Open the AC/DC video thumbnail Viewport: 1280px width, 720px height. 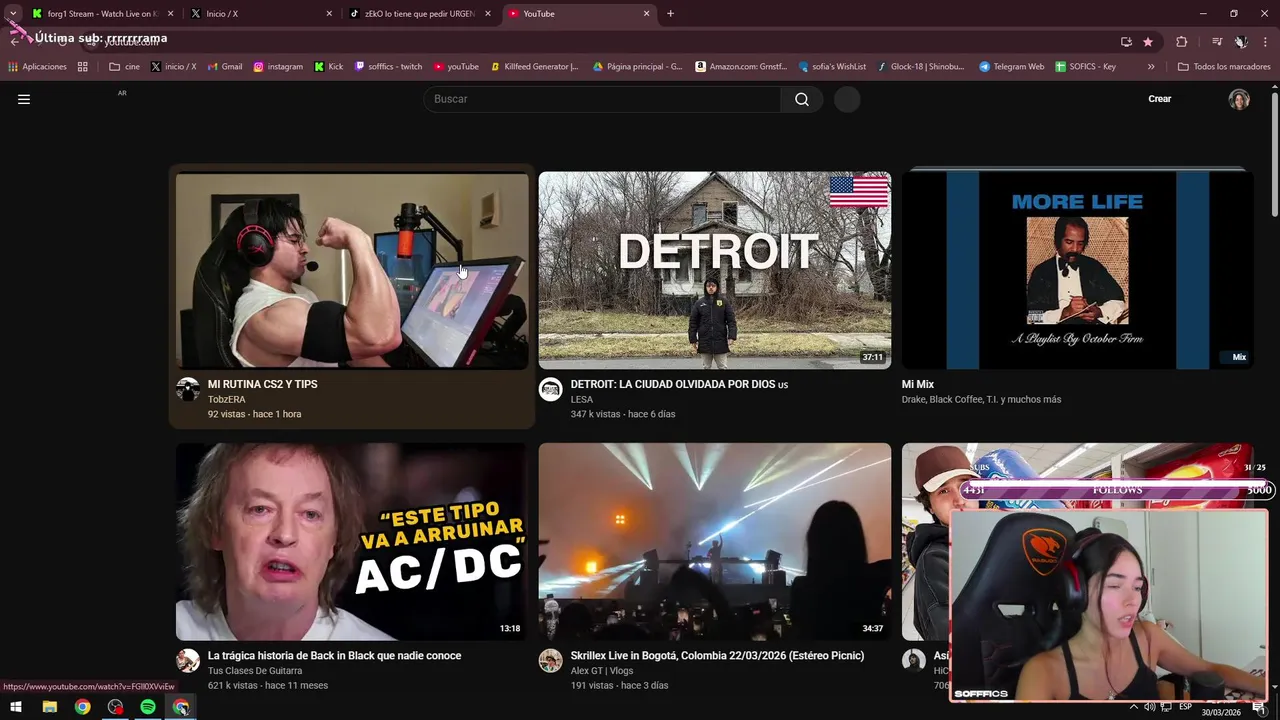tap(352, 541)
